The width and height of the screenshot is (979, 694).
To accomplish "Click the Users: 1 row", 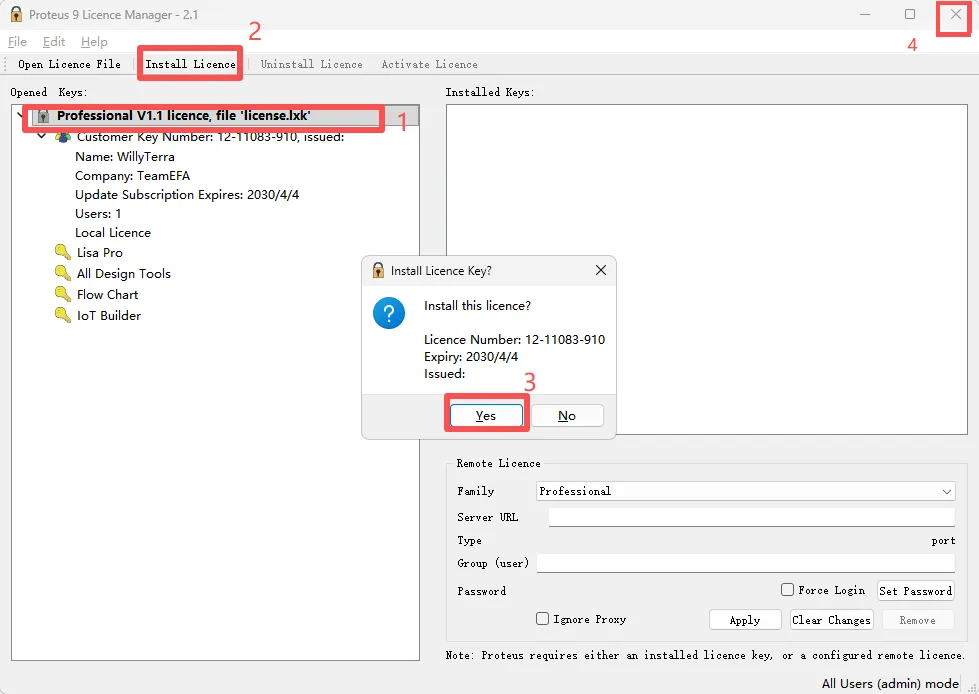I will [98, 213].
